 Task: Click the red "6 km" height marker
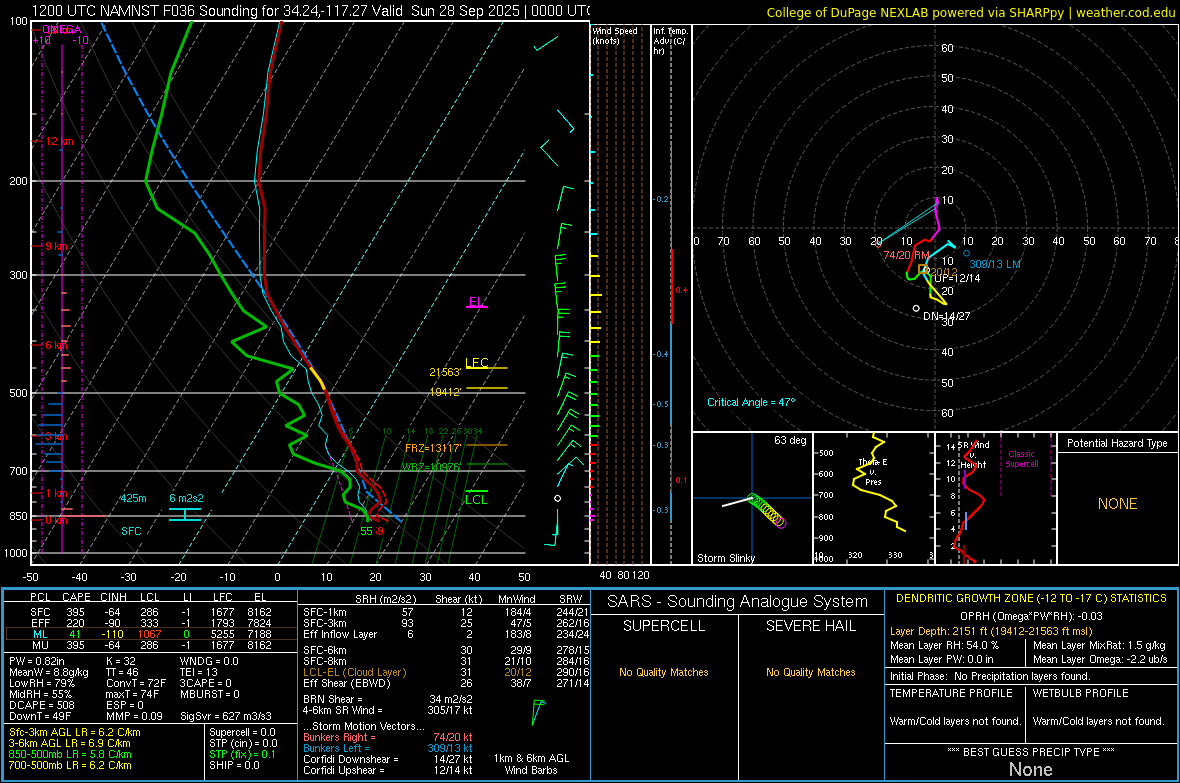[x=58, y=345]
